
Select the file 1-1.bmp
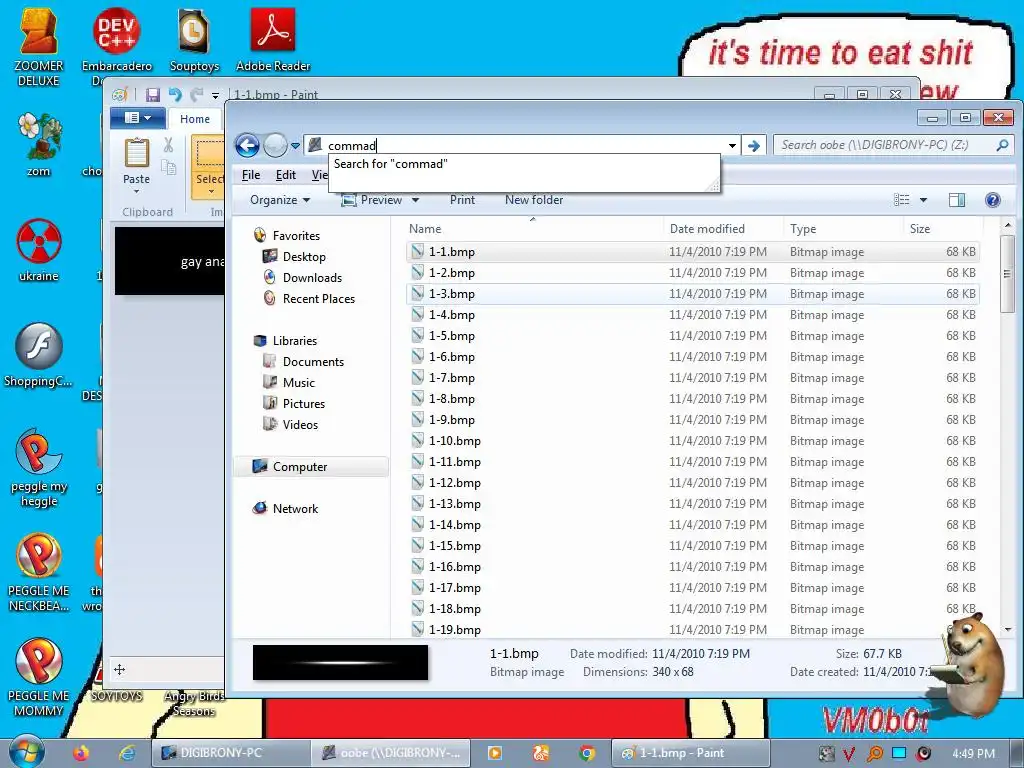[x=692, y=251]
